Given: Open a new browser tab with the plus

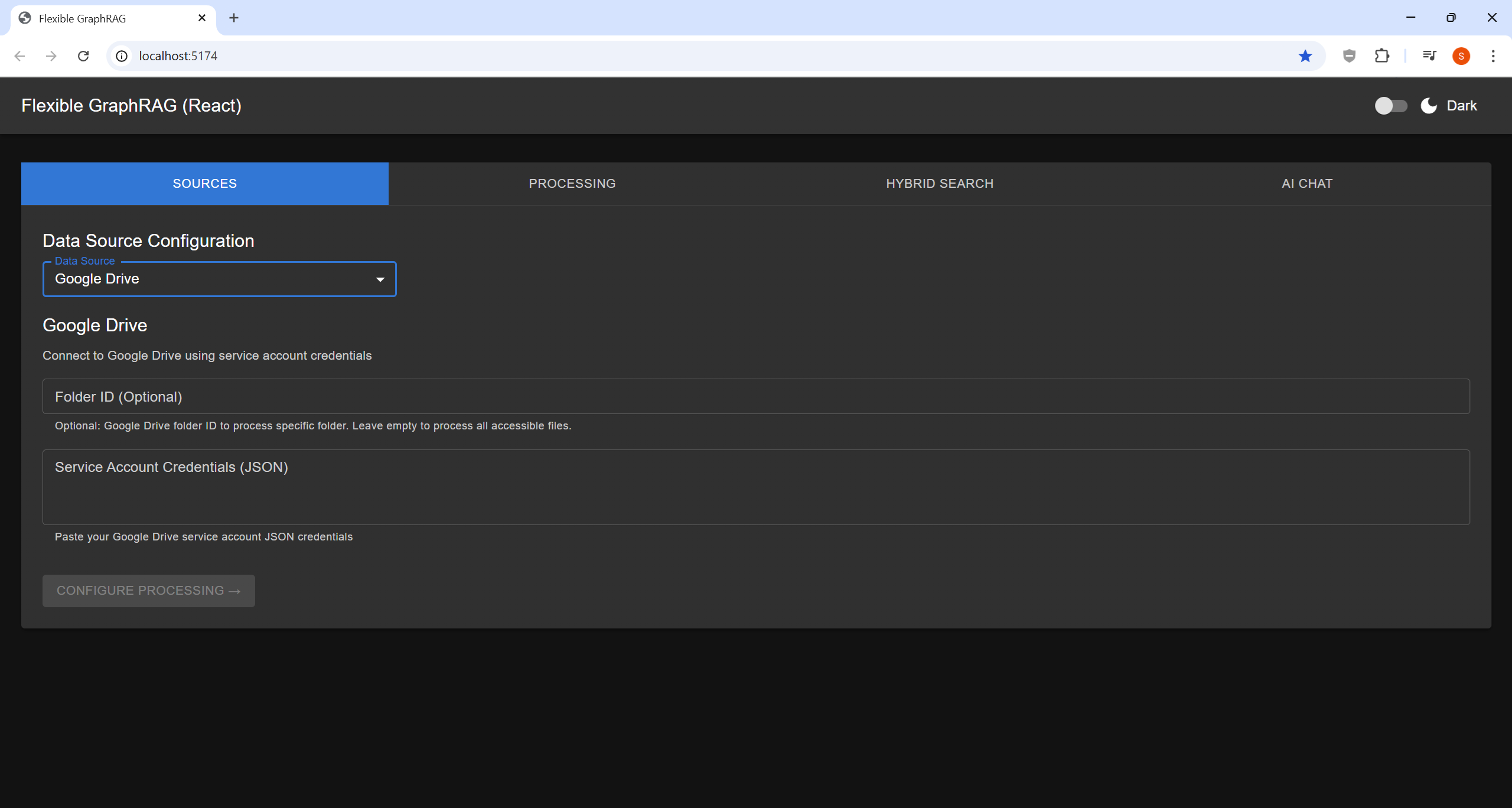Looking at the screenshot, I should [x=234, y=18].
